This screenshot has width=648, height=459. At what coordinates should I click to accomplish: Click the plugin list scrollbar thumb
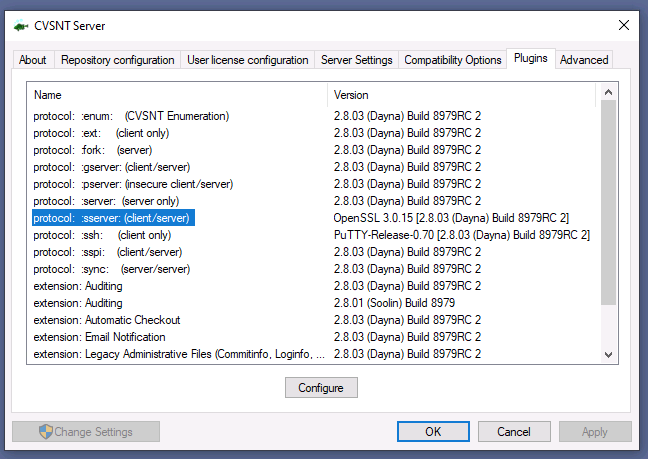click(608, 202)
